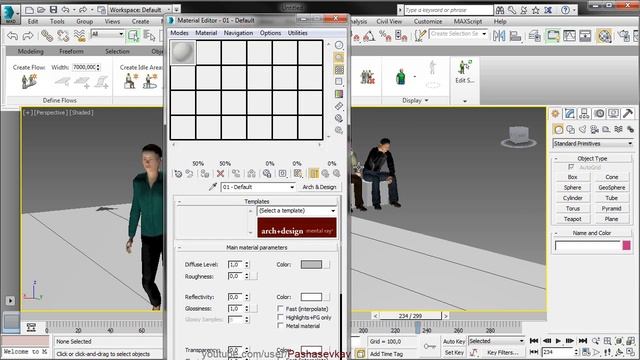Click Reflection Color swatch
The image size is (640, 360).
(311, 297)
